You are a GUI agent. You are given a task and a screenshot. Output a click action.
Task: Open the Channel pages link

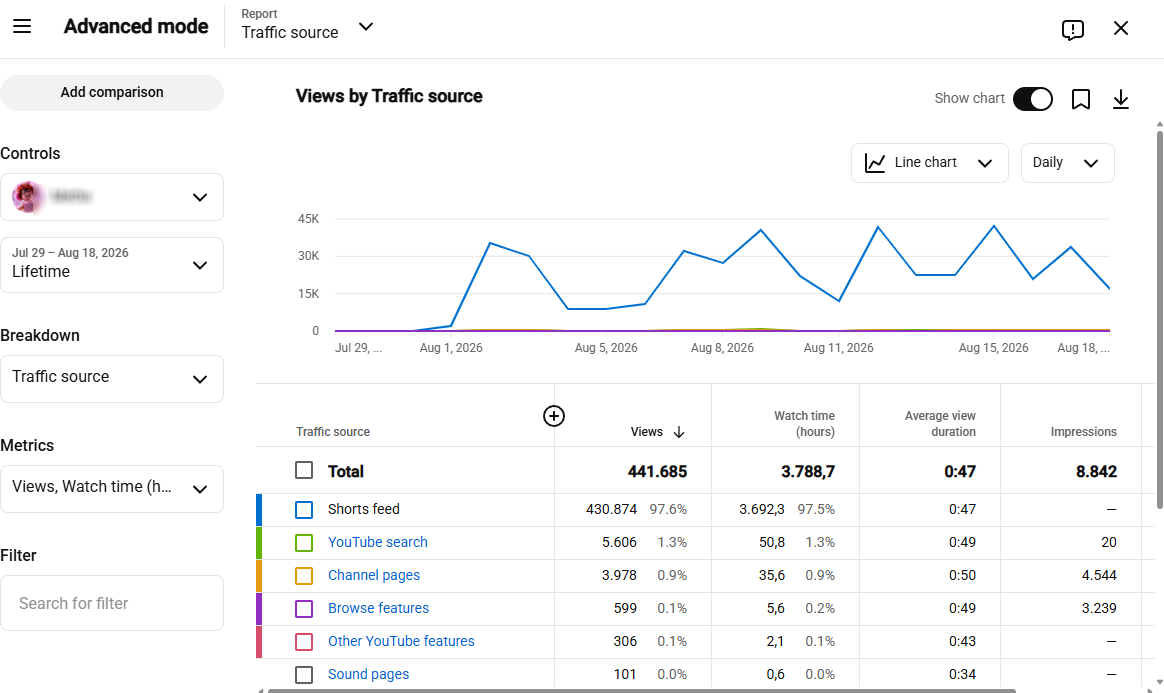(x=374, y=575)
